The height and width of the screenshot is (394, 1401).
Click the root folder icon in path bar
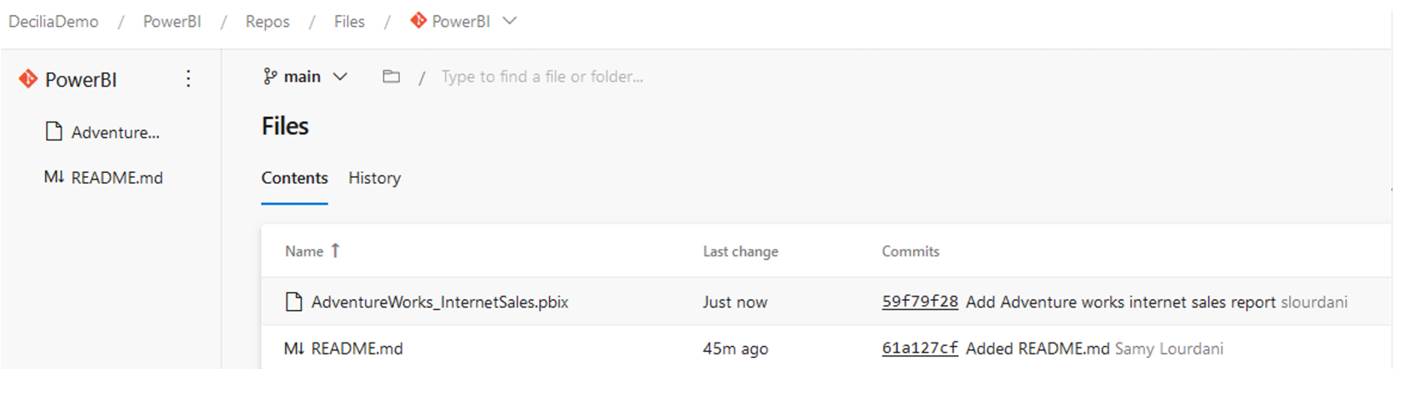click(x=391, y=76)
